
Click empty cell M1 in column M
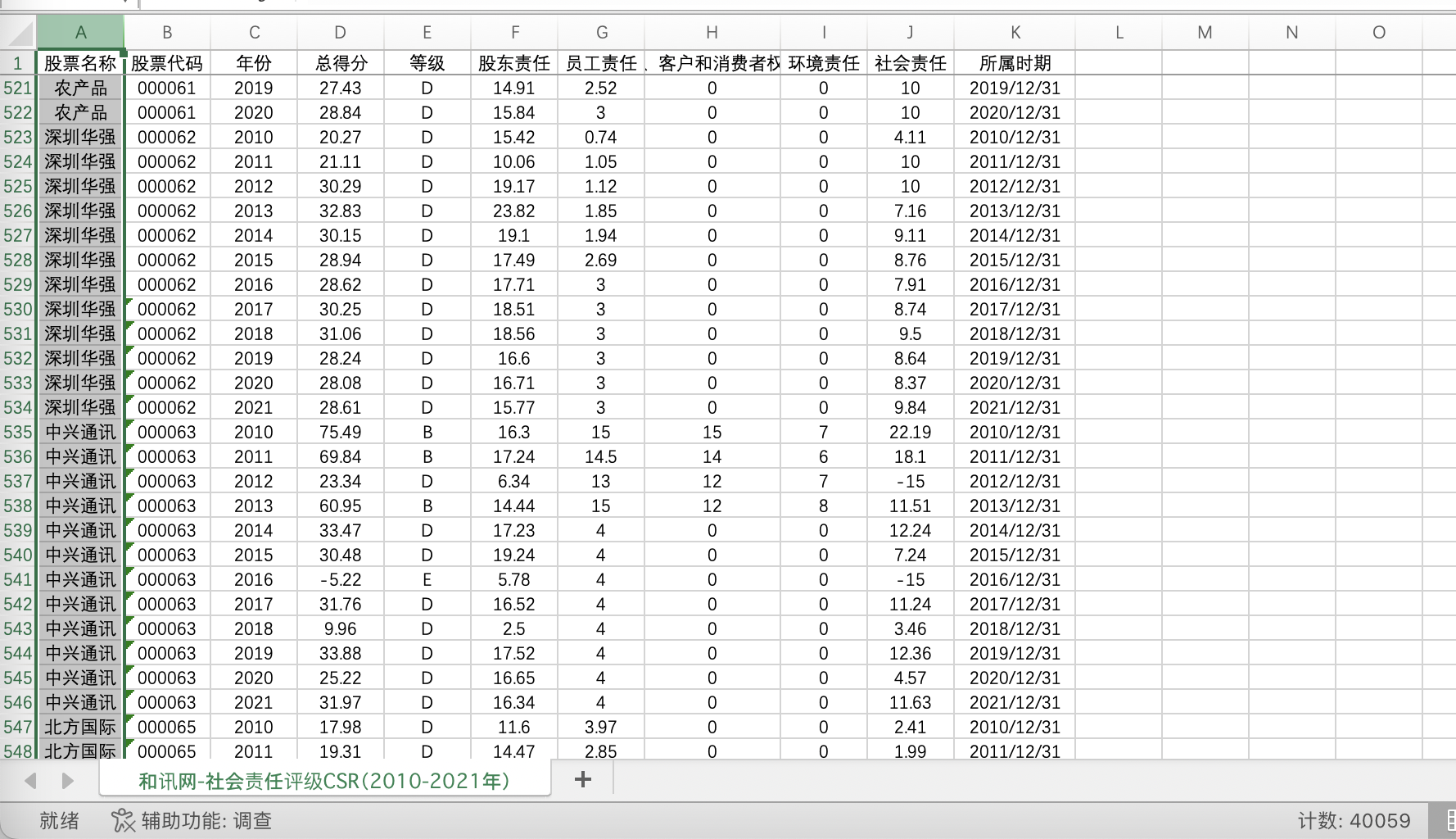1205,63
